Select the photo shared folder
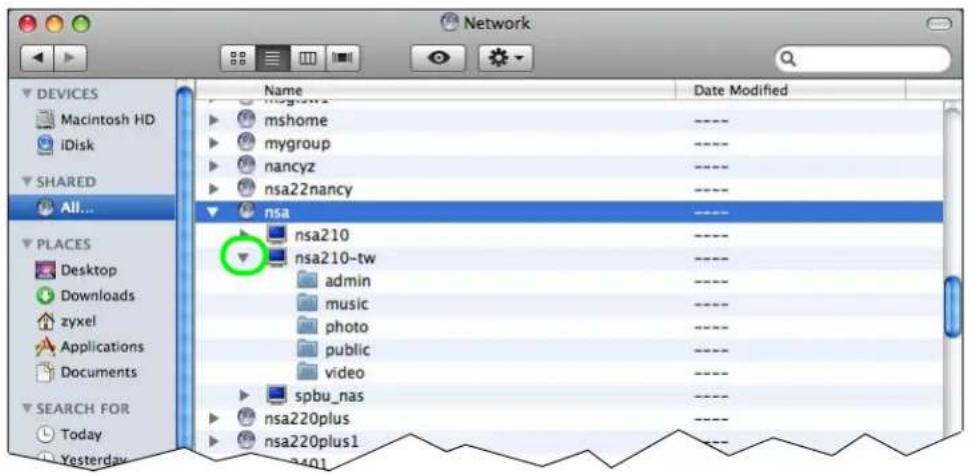The width and height of the screenshot is (970, 476). (x=307, y=326)
